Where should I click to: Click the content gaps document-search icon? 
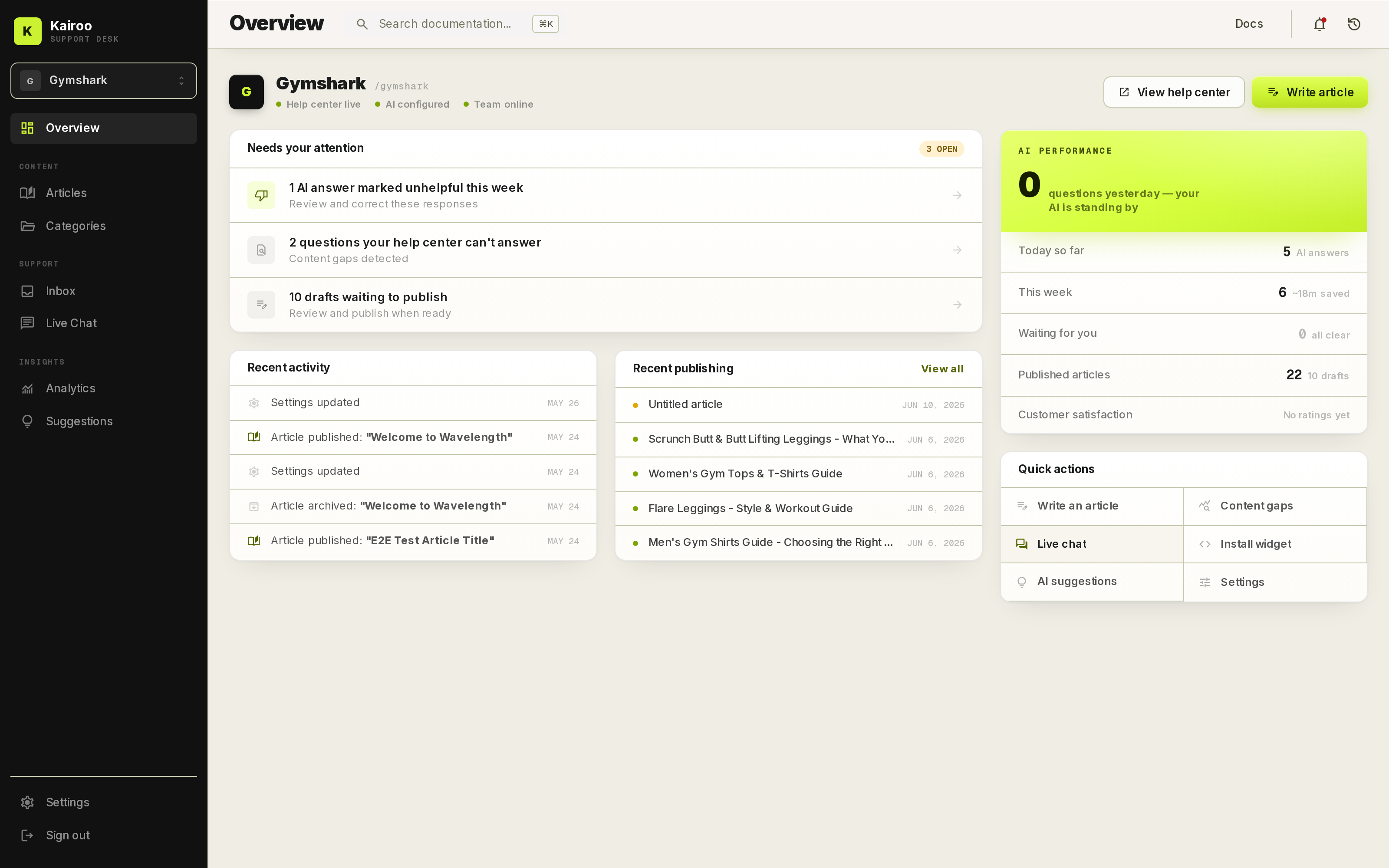click(x=261, y=250)
